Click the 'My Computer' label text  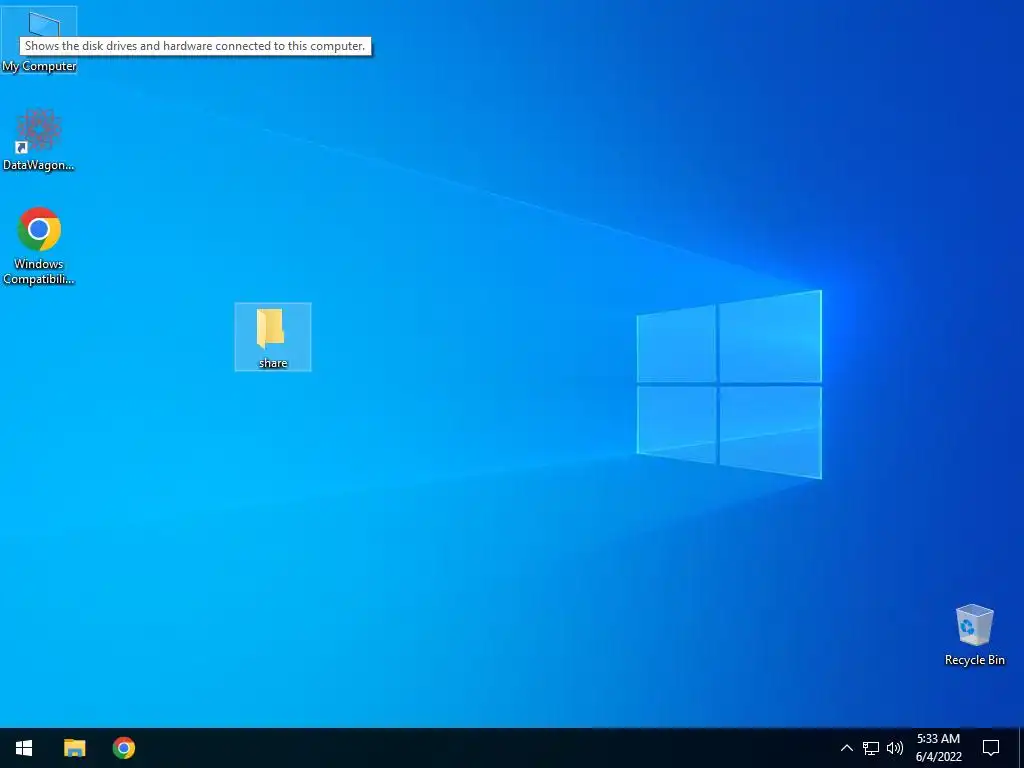[x=39, y=66]
